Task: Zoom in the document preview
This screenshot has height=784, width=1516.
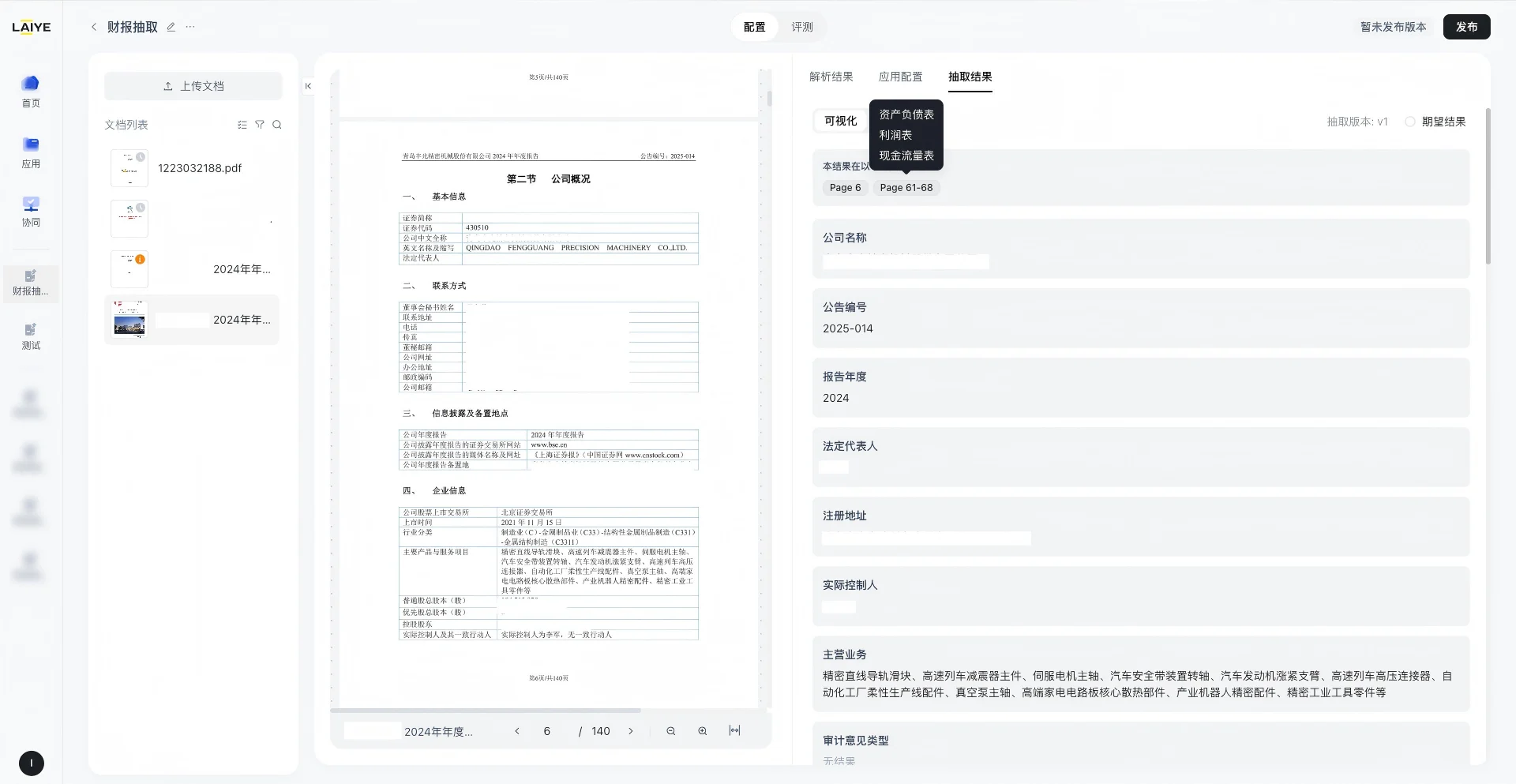Action: [x=702, y=731]
